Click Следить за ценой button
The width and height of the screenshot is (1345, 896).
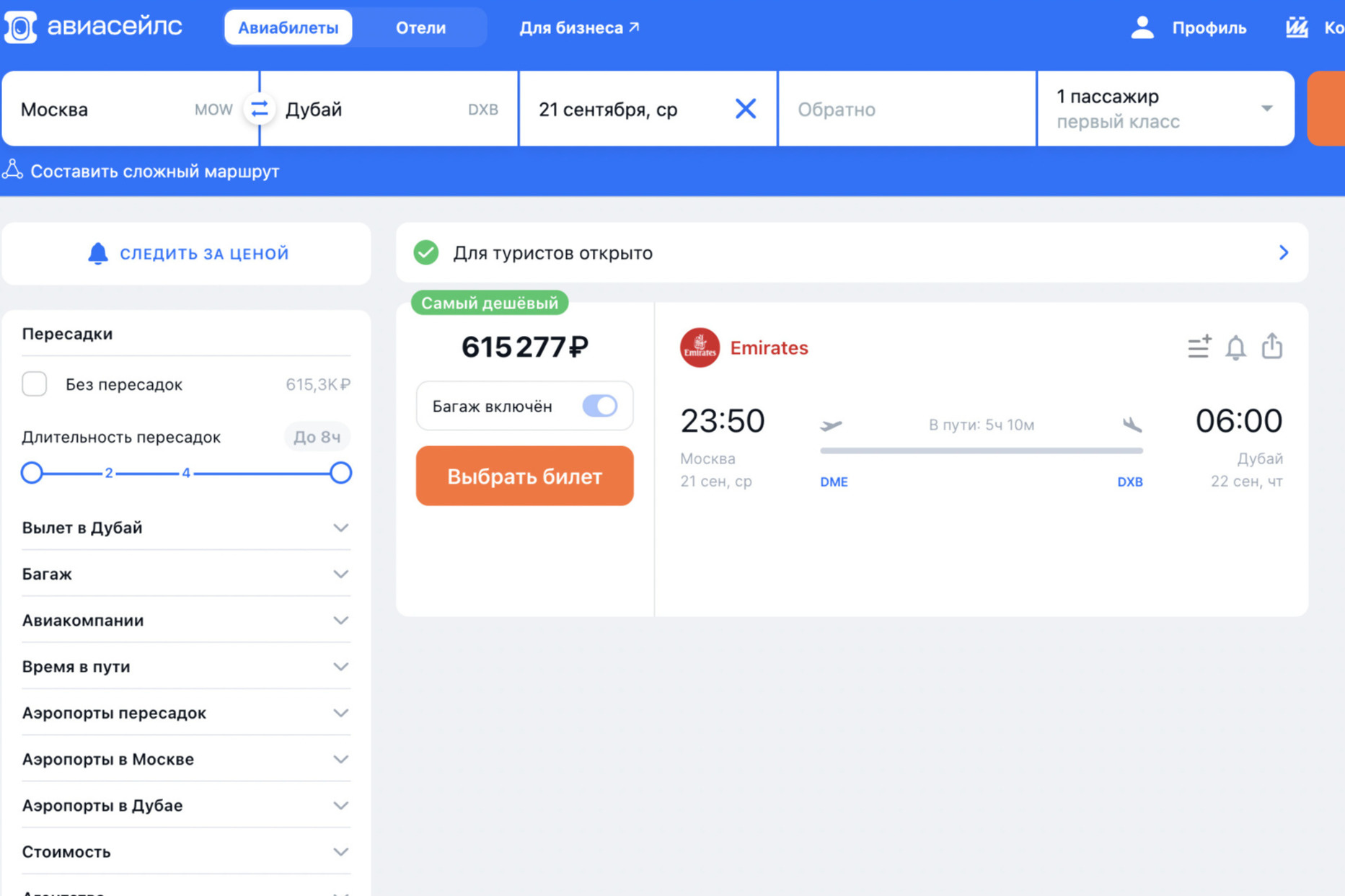187,253
